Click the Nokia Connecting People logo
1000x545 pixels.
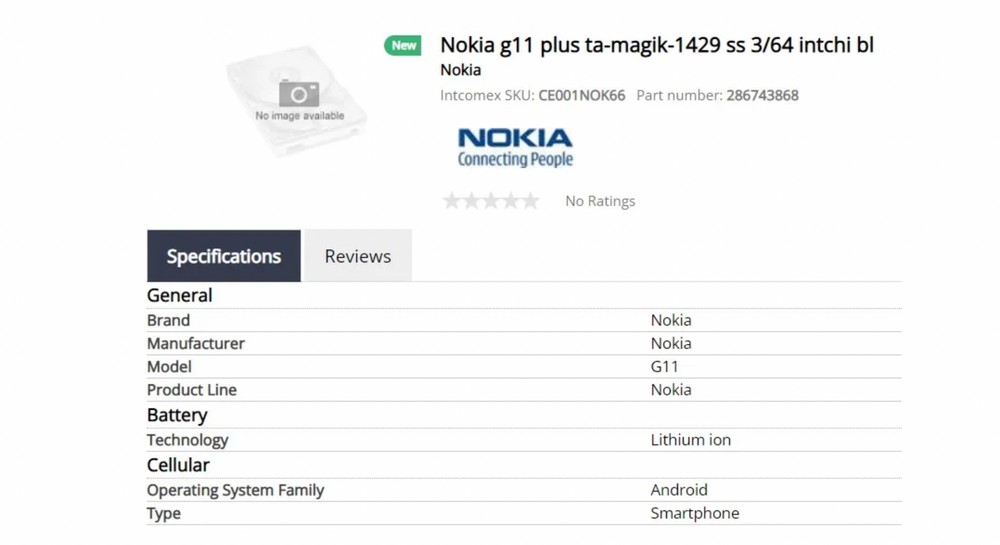click(515, 147)
